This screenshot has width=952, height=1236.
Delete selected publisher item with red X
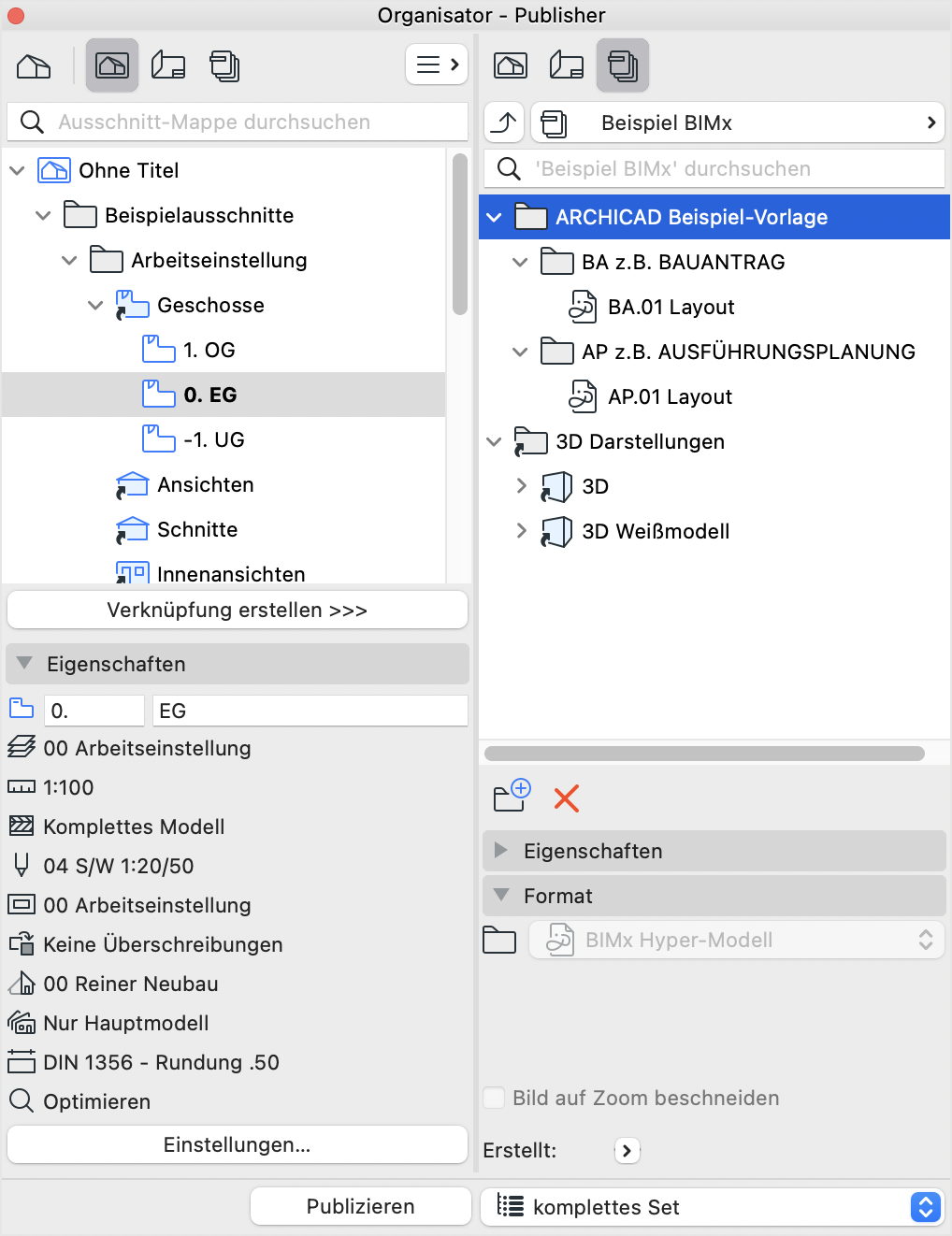(x=567, y=798)
